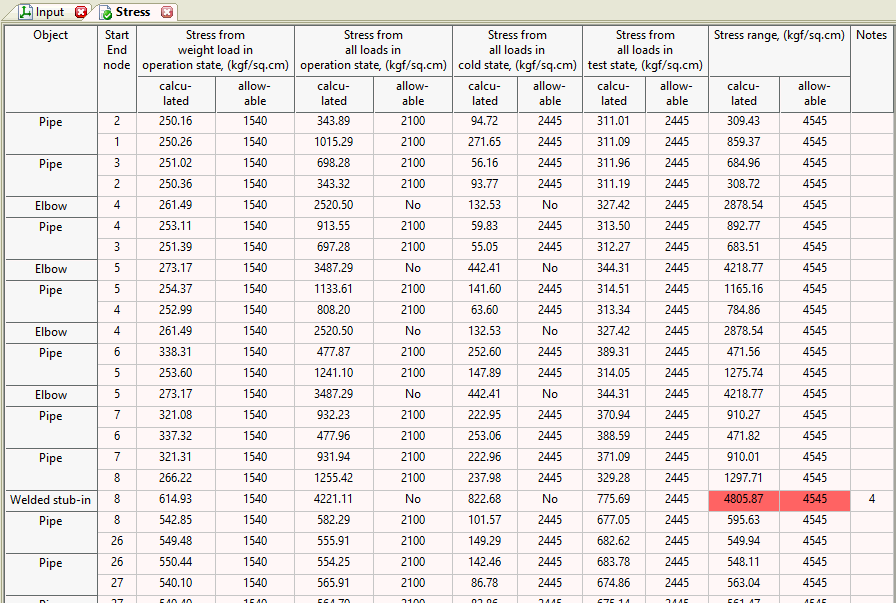Click the Stress tab document icon

(x=106, y=12)
